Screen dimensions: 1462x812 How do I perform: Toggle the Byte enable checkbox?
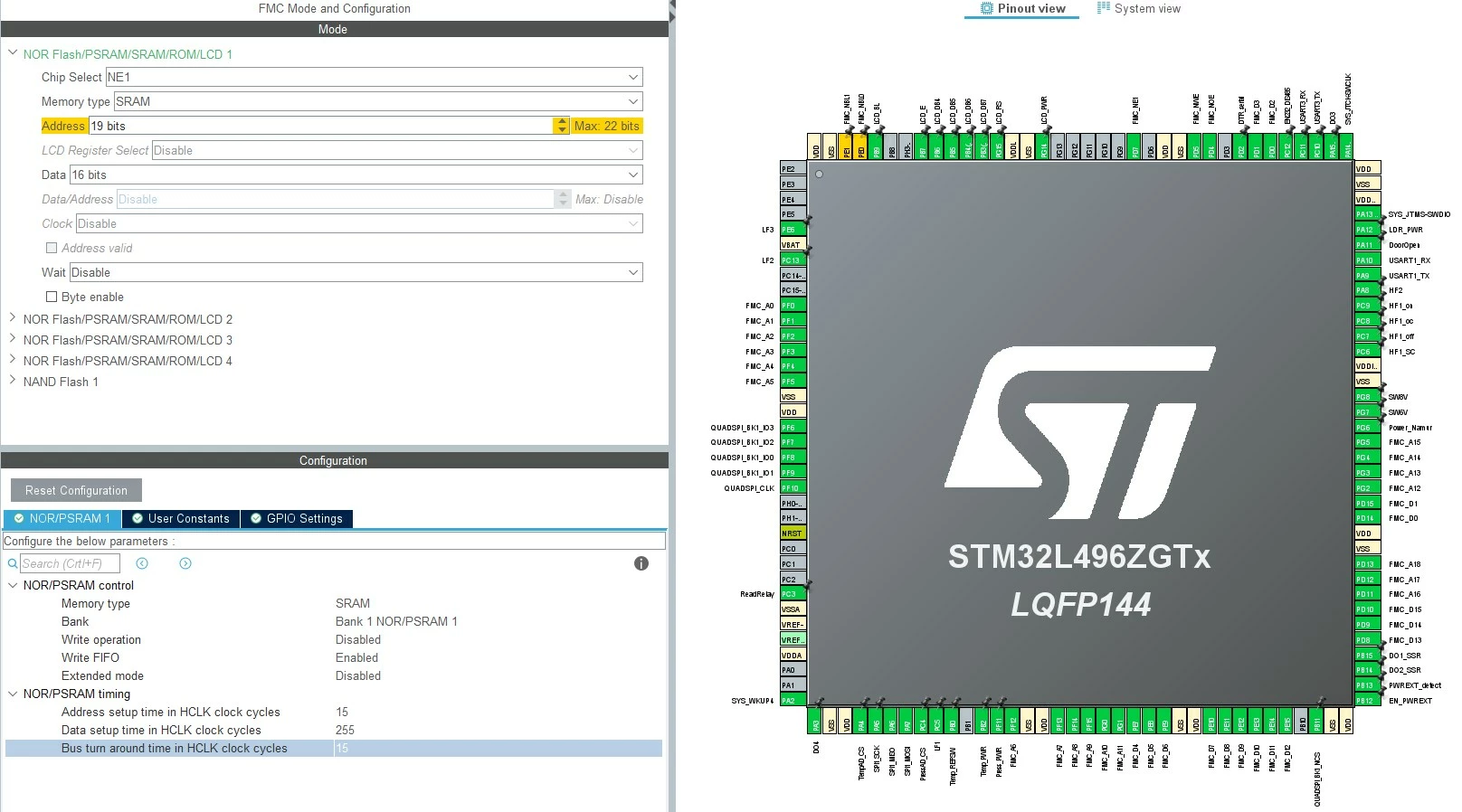click(52, 297)
